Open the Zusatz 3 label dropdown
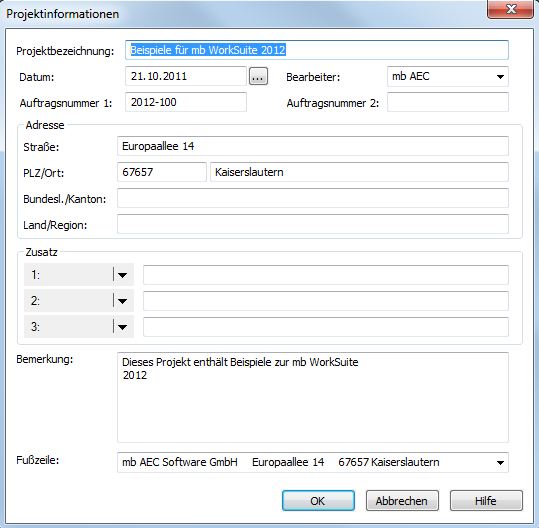The width and height of the screenshot is (539, 528). pos(122,327)
